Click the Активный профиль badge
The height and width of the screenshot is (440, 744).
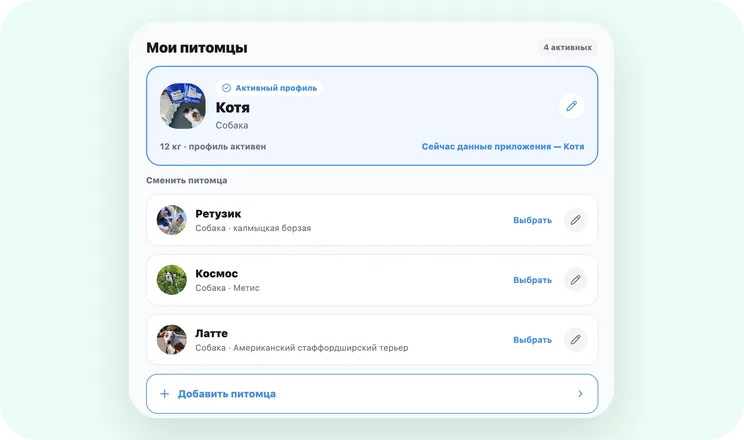click(269, 88)
